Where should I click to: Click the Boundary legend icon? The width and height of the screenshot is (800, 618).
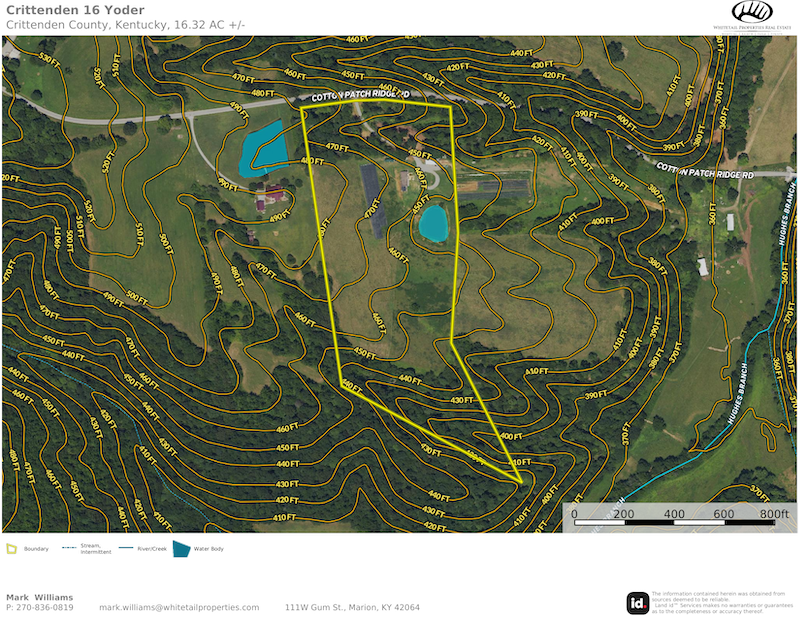11,549
